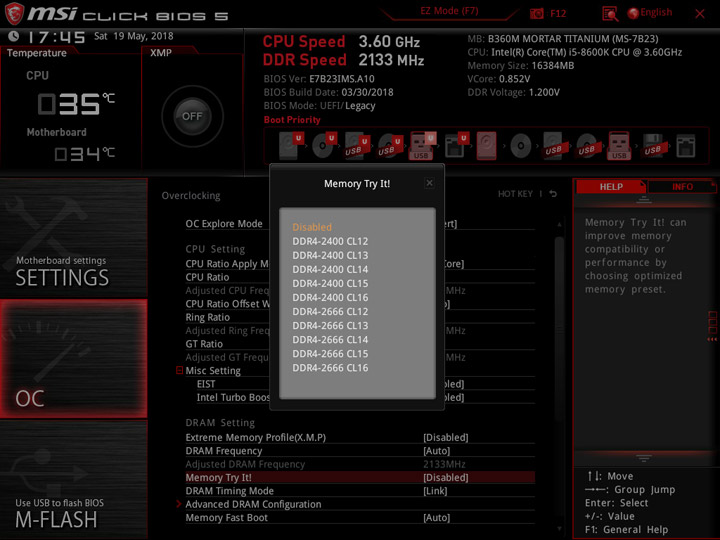Select legacy network boot icon at end
Screen dimensions: 720x540
click(x=686, y=146)
